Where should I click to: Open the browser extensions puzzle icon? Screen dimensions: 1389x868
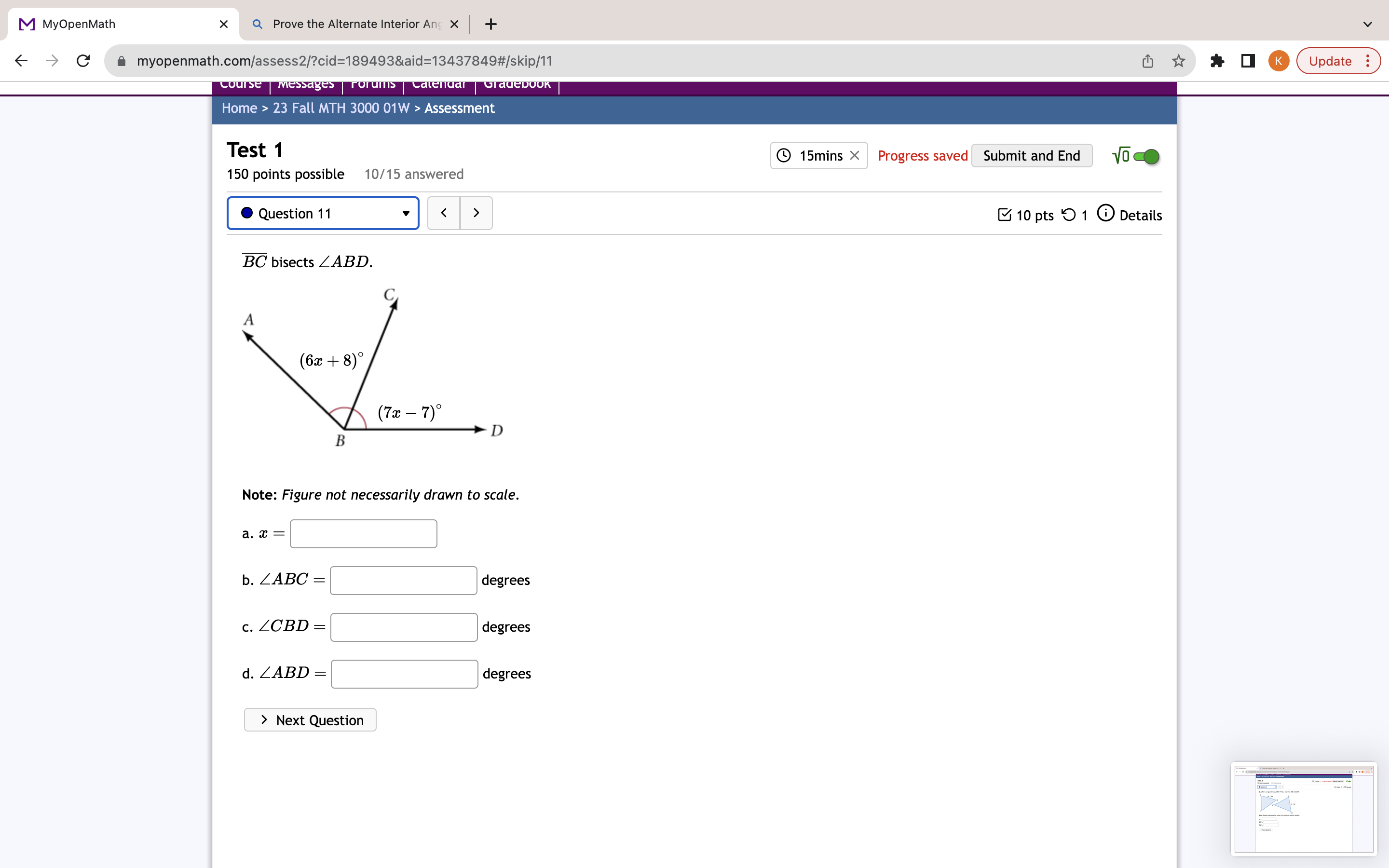[x=1217, y=61]
